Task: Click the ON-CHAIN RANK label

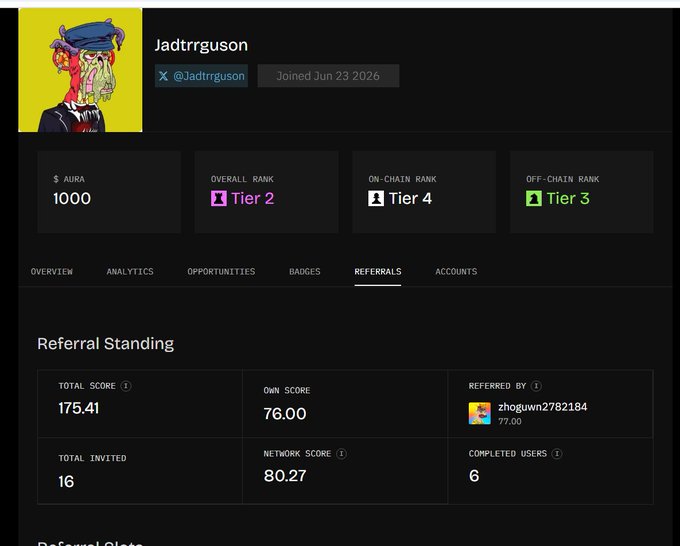Action: 402,179
